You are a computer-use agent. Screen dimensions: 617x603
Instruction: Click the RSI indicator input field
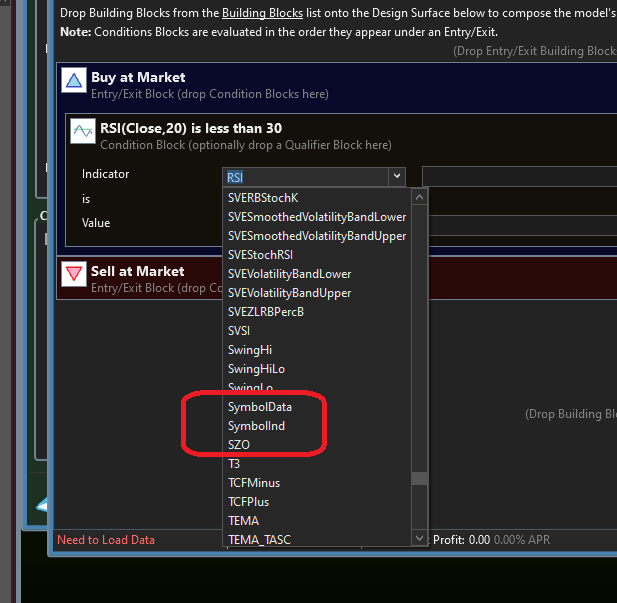[305, 177]
